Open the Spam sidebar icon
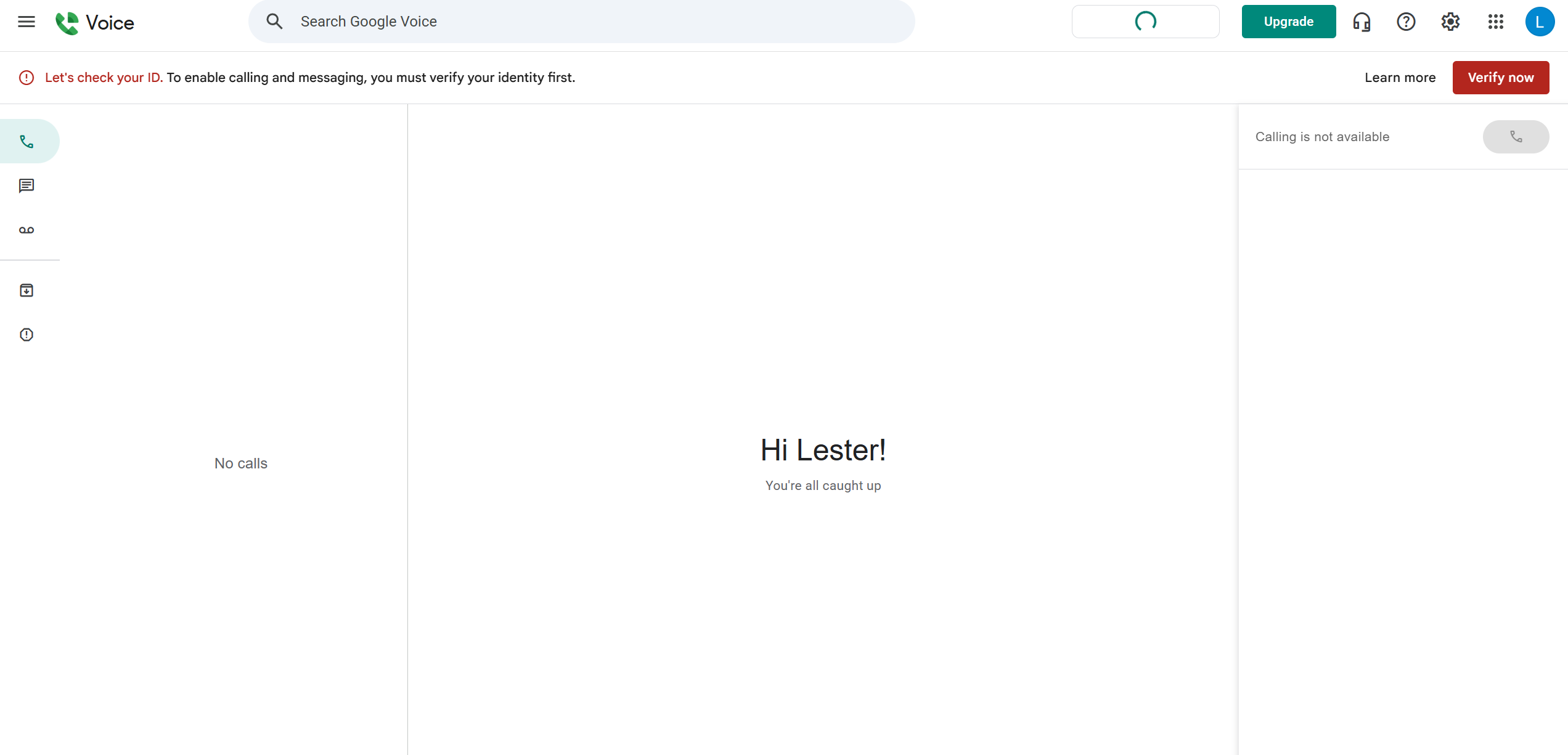The height and width of the screenshot is (755, 1568). tap(27, 335)
